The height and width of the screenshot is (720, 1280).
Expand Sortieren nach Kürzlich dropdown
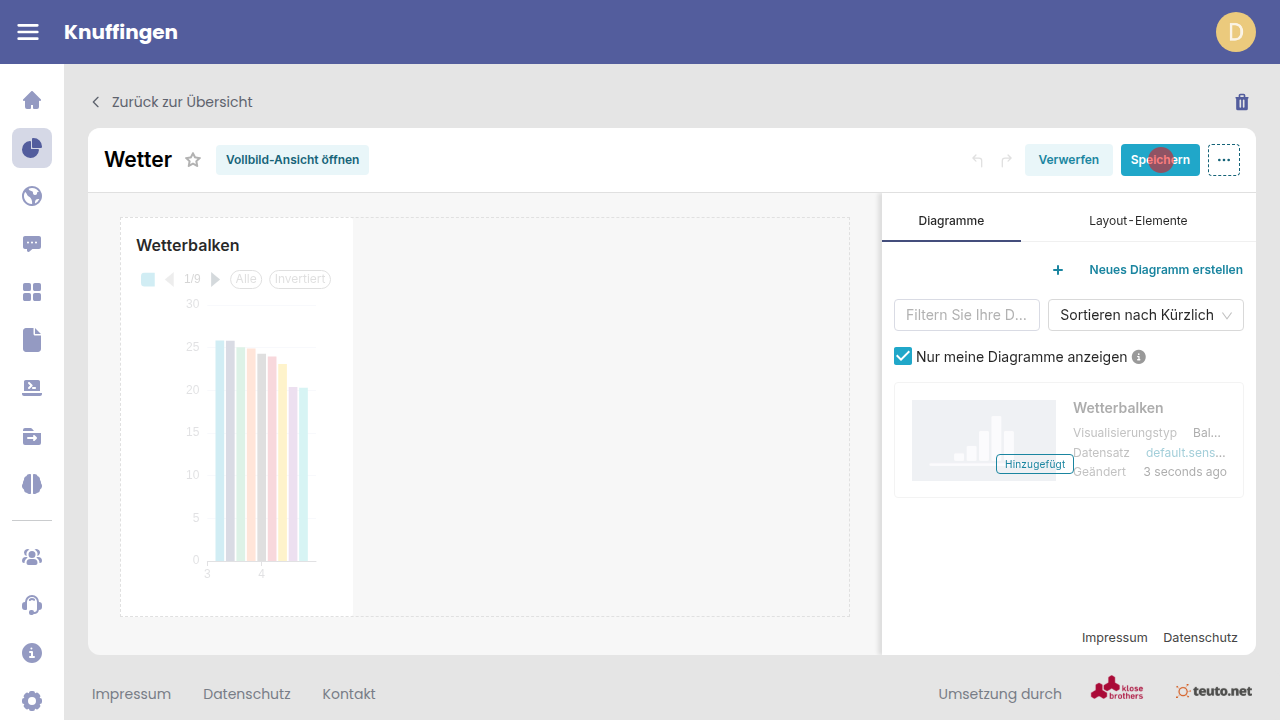[1145, 315]
